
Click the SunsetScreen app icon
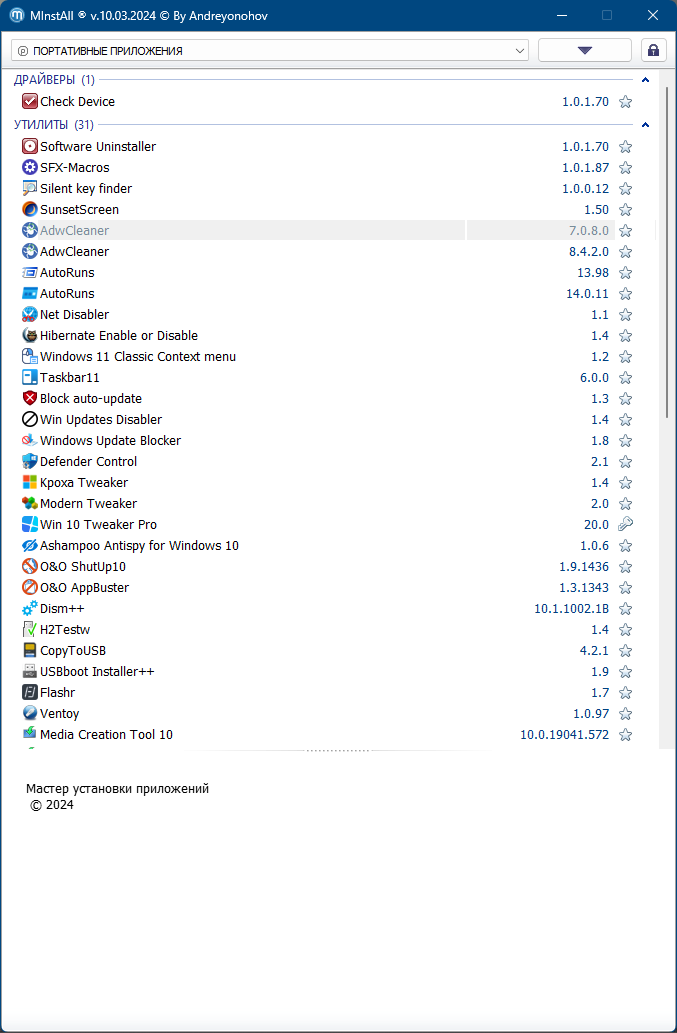point(30,209)
